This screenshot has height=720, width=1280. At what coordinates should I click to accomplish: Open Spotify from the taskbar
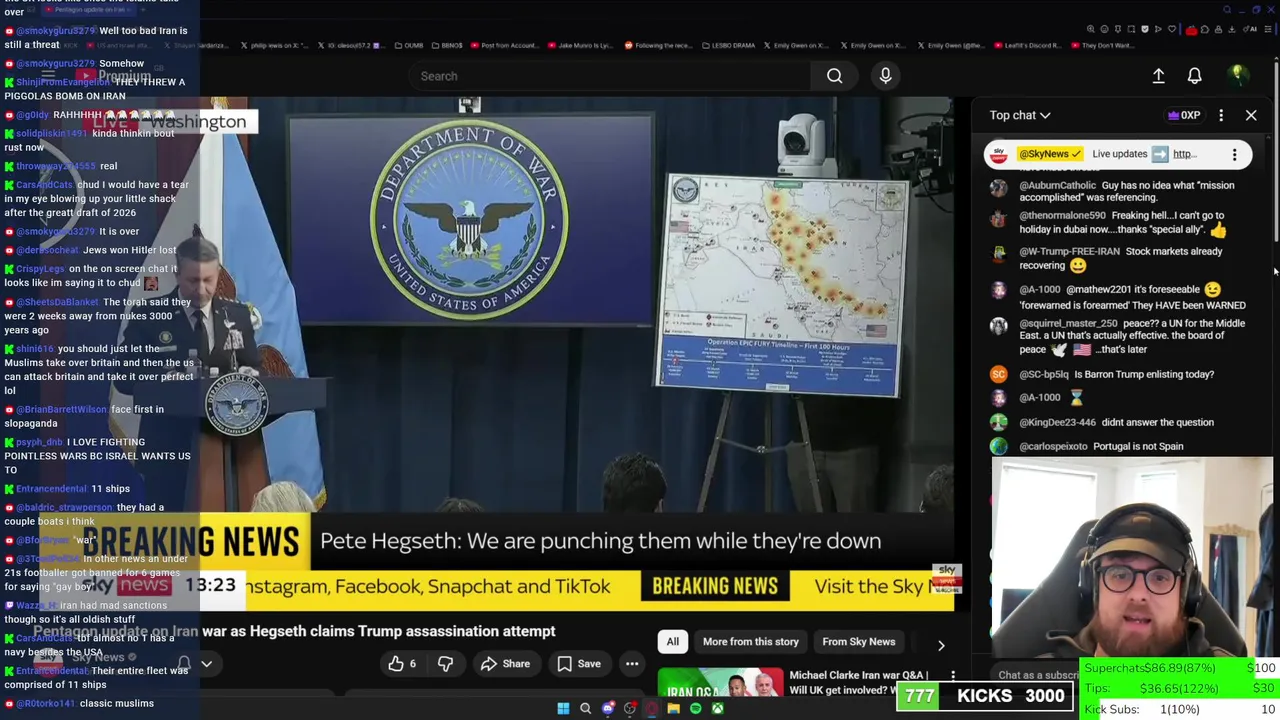click(x=695, y=709)
